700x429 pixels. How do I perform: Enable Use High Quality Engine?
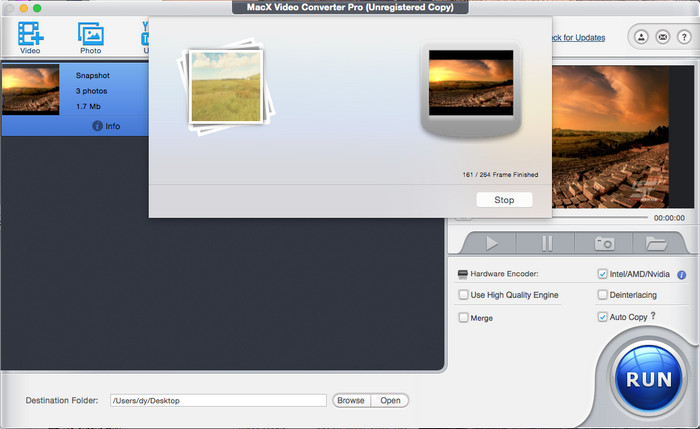pos(463,295)
